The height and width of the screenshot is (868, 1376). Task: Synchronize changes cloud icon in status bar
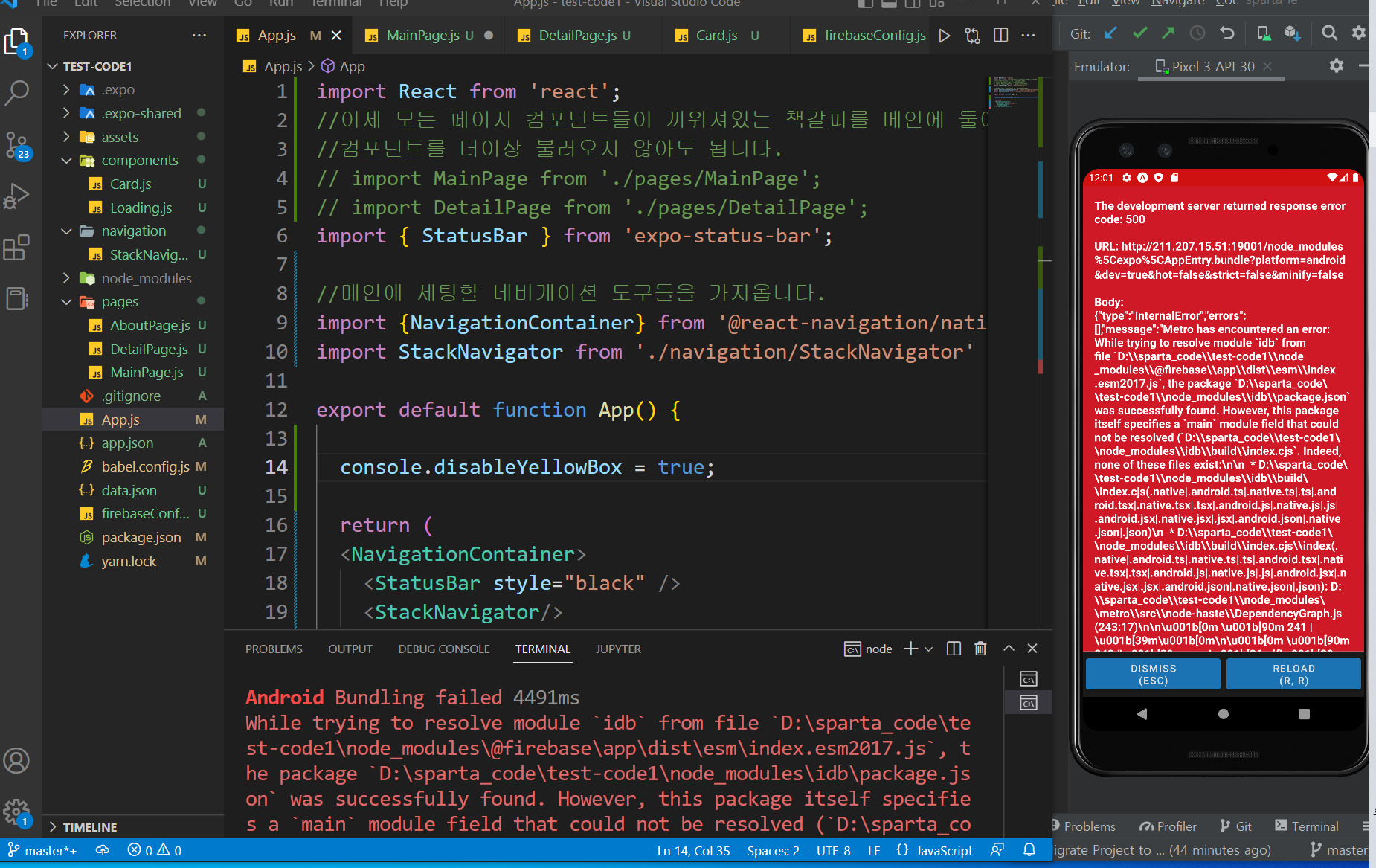tap(103, 850)
